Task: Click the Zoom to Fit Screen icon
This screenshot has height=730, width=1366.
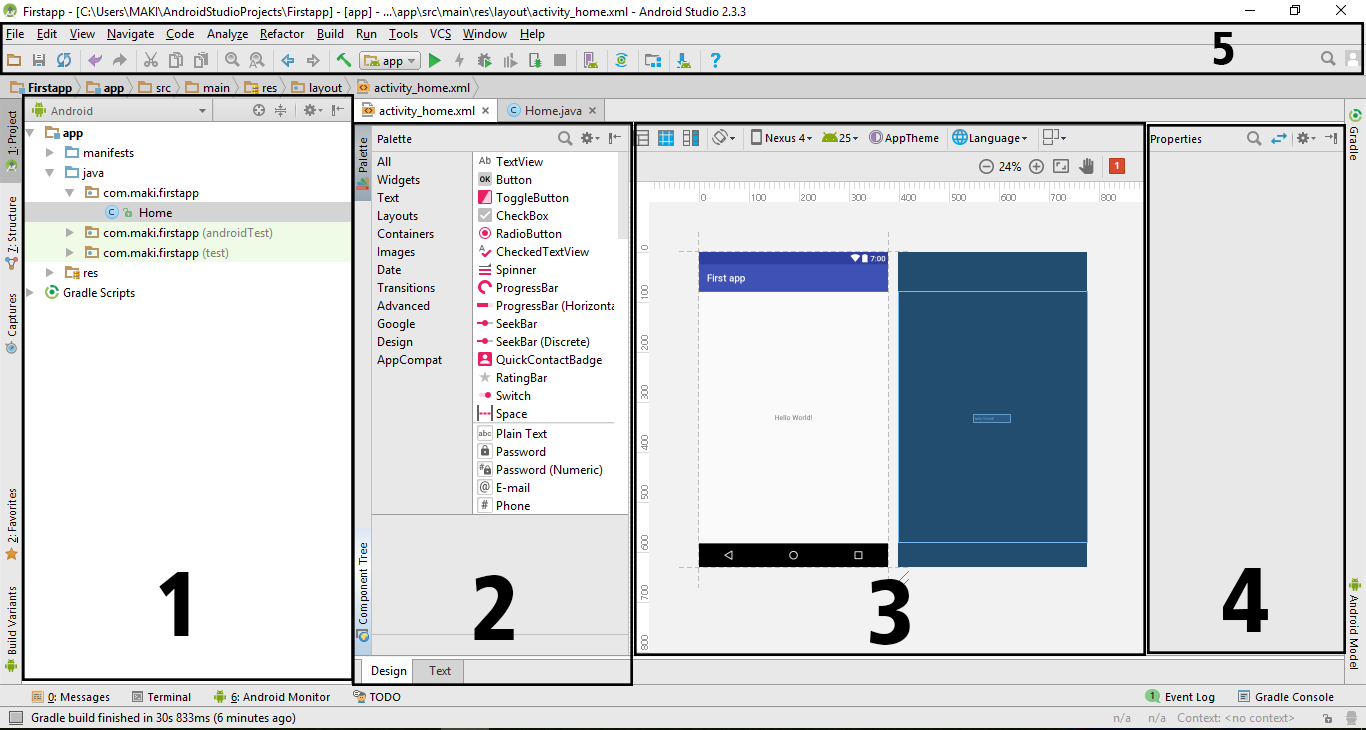Action: (x=1062, y=167)
